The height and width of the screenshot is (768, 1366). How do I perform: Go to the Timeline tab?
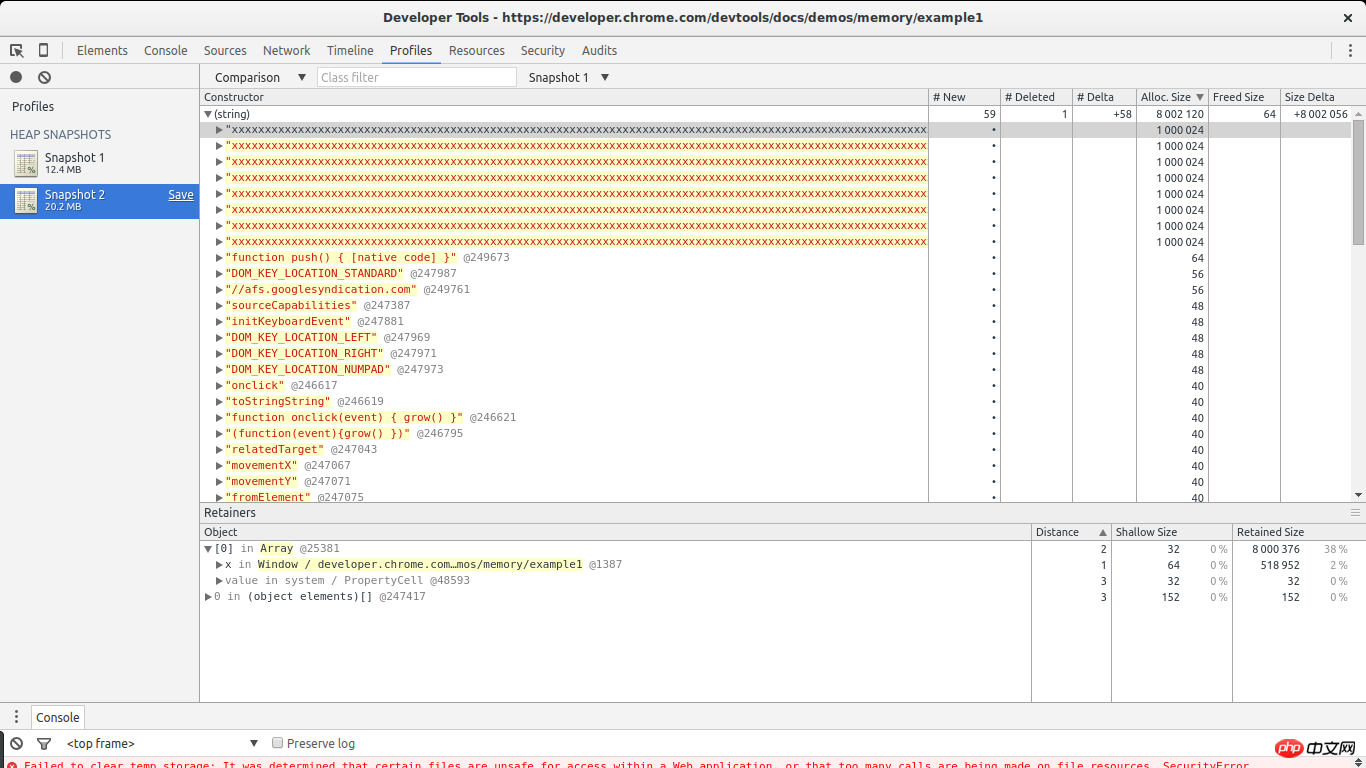350,50
